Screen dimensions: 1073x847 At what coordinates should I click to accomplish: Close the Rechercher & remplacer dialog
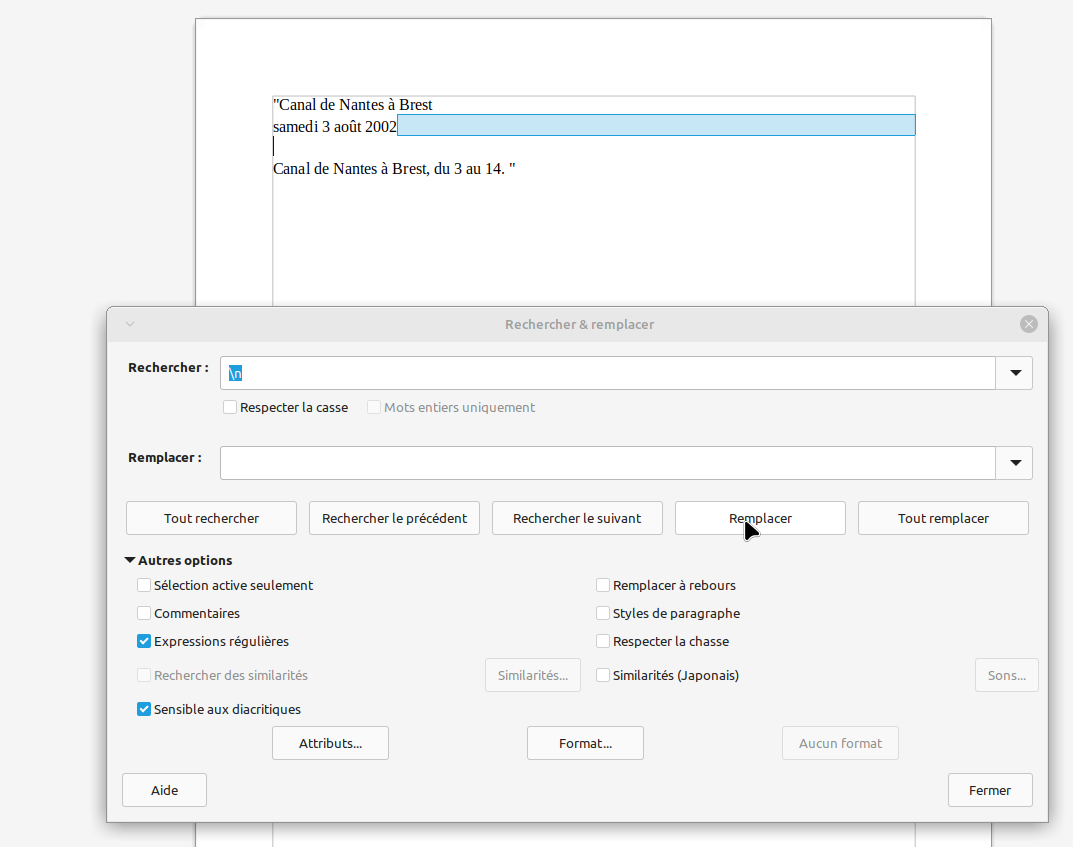click(x=1029, y=324)
